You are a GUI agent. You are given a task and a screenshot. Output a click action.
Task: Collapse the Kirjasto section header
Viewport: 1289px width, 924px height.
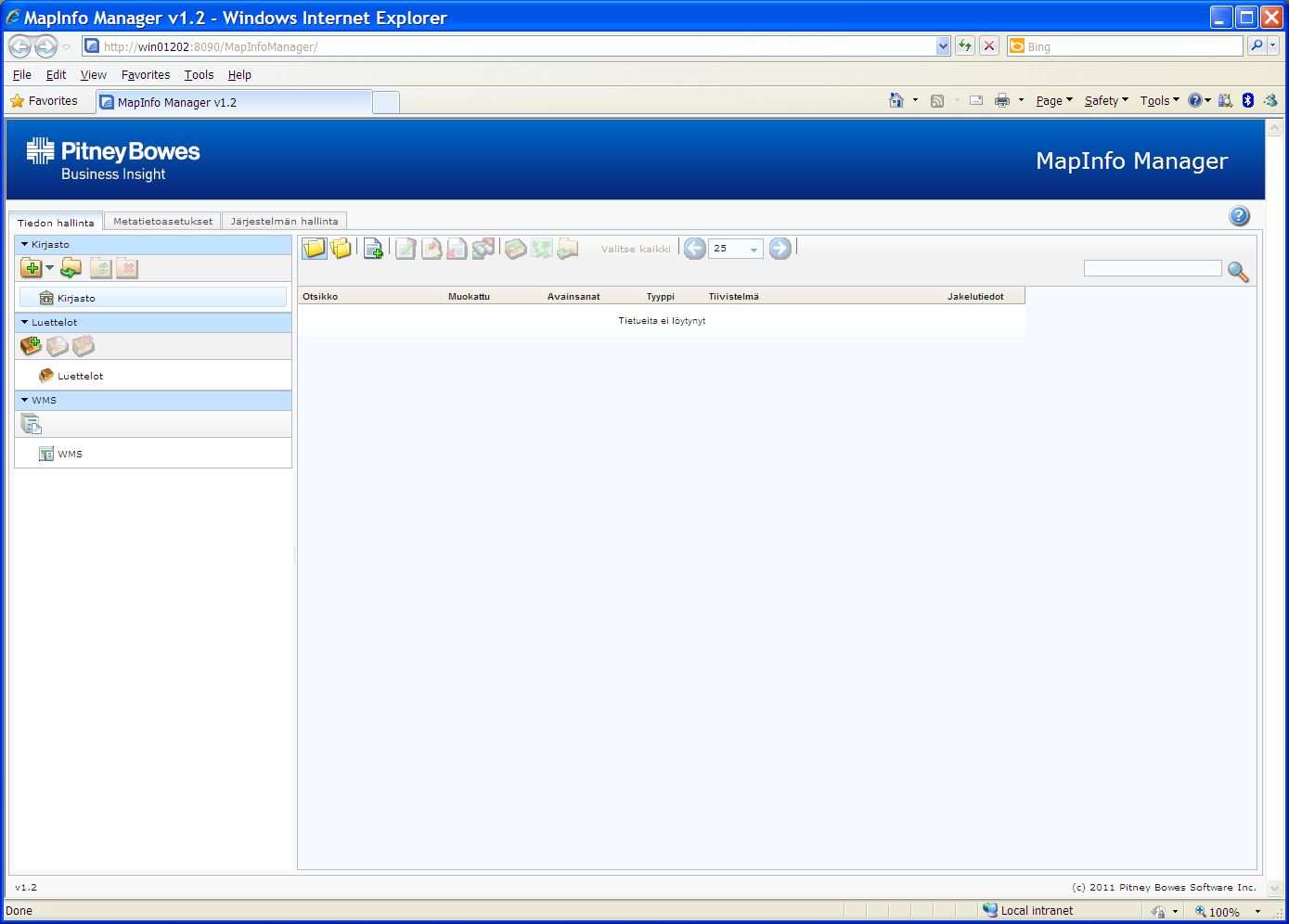[x=153, y=244]
